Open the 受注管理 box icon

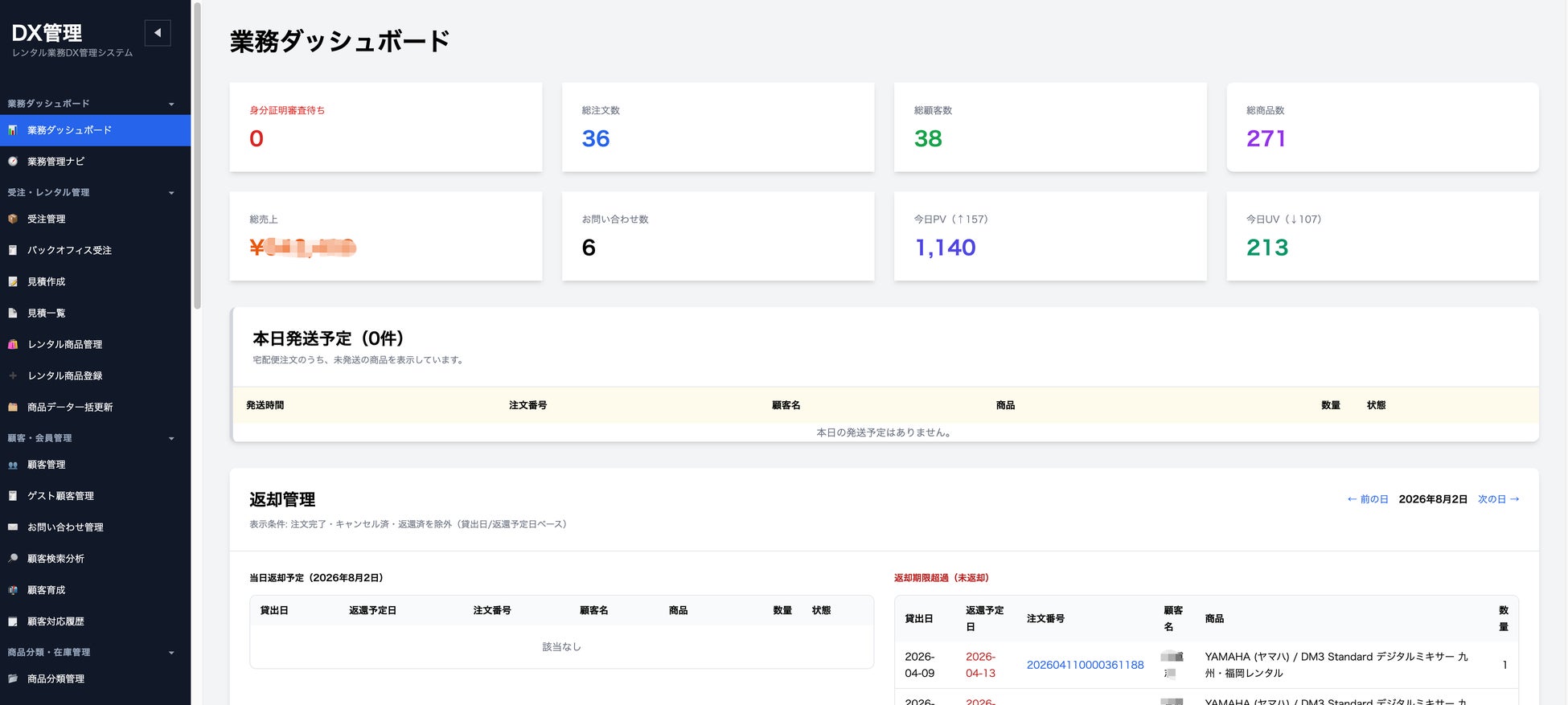13,219
